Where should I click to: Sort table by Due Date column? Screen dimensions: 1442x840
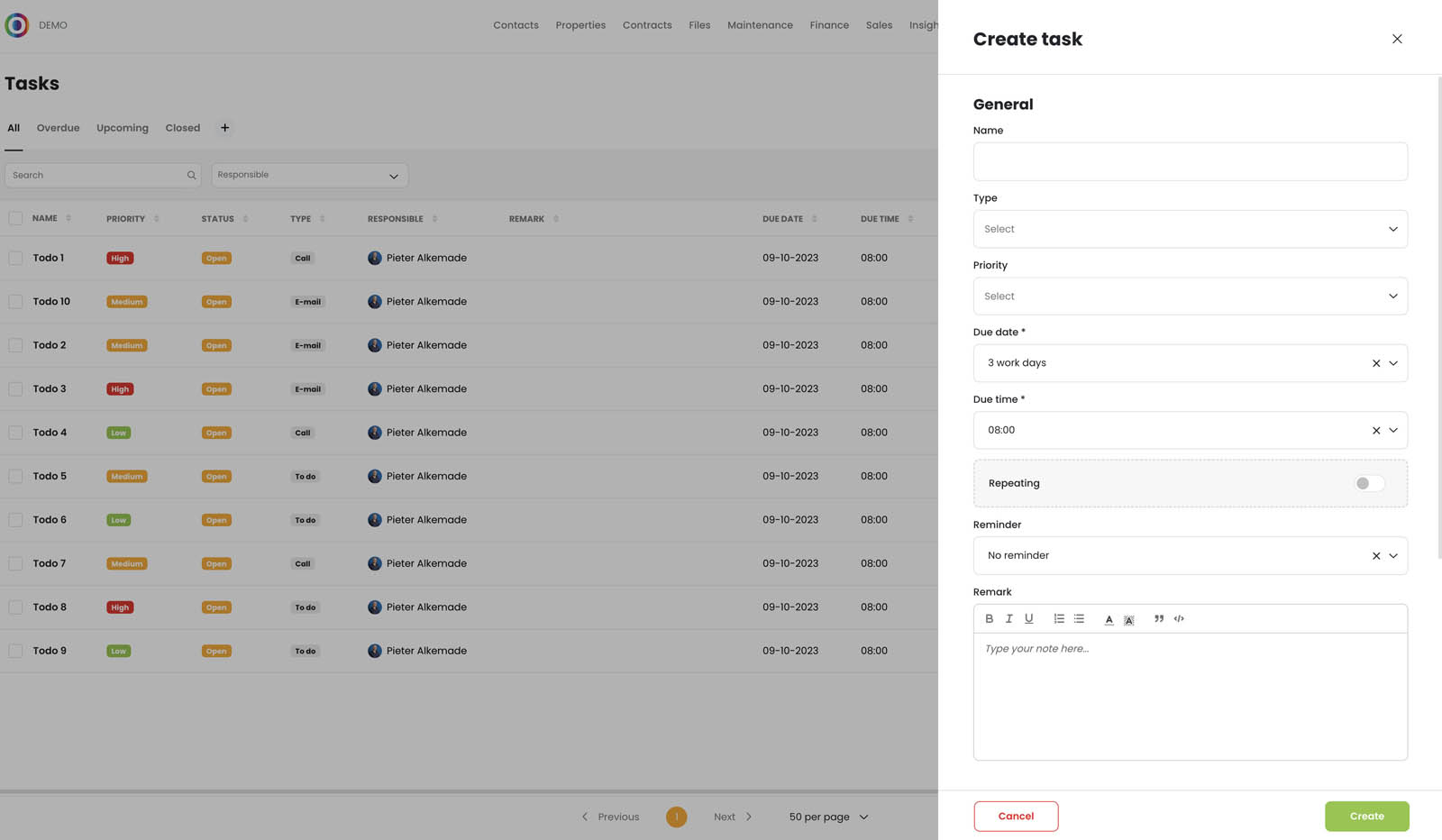[814, 219]
